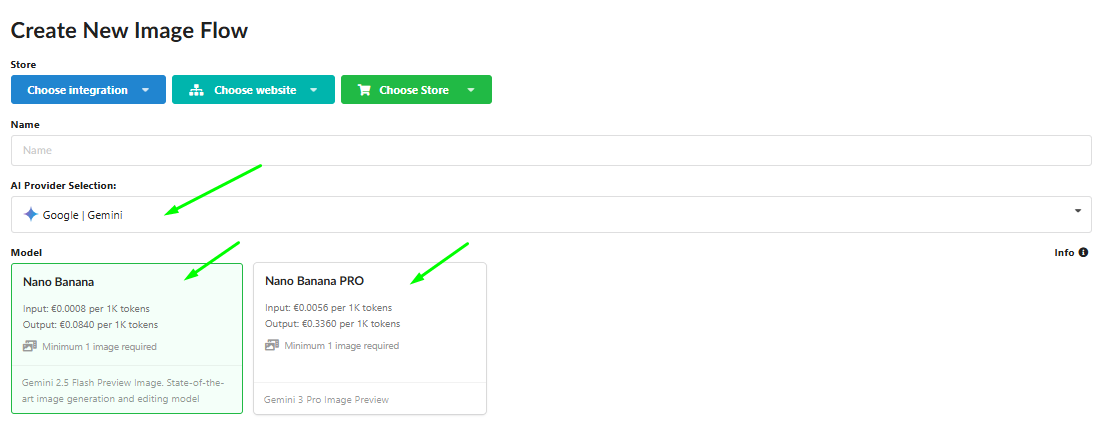Viewport: 1105px width, 422px height.
Task: Open the Choose Store dropdown
Action: tap(416, 89)
